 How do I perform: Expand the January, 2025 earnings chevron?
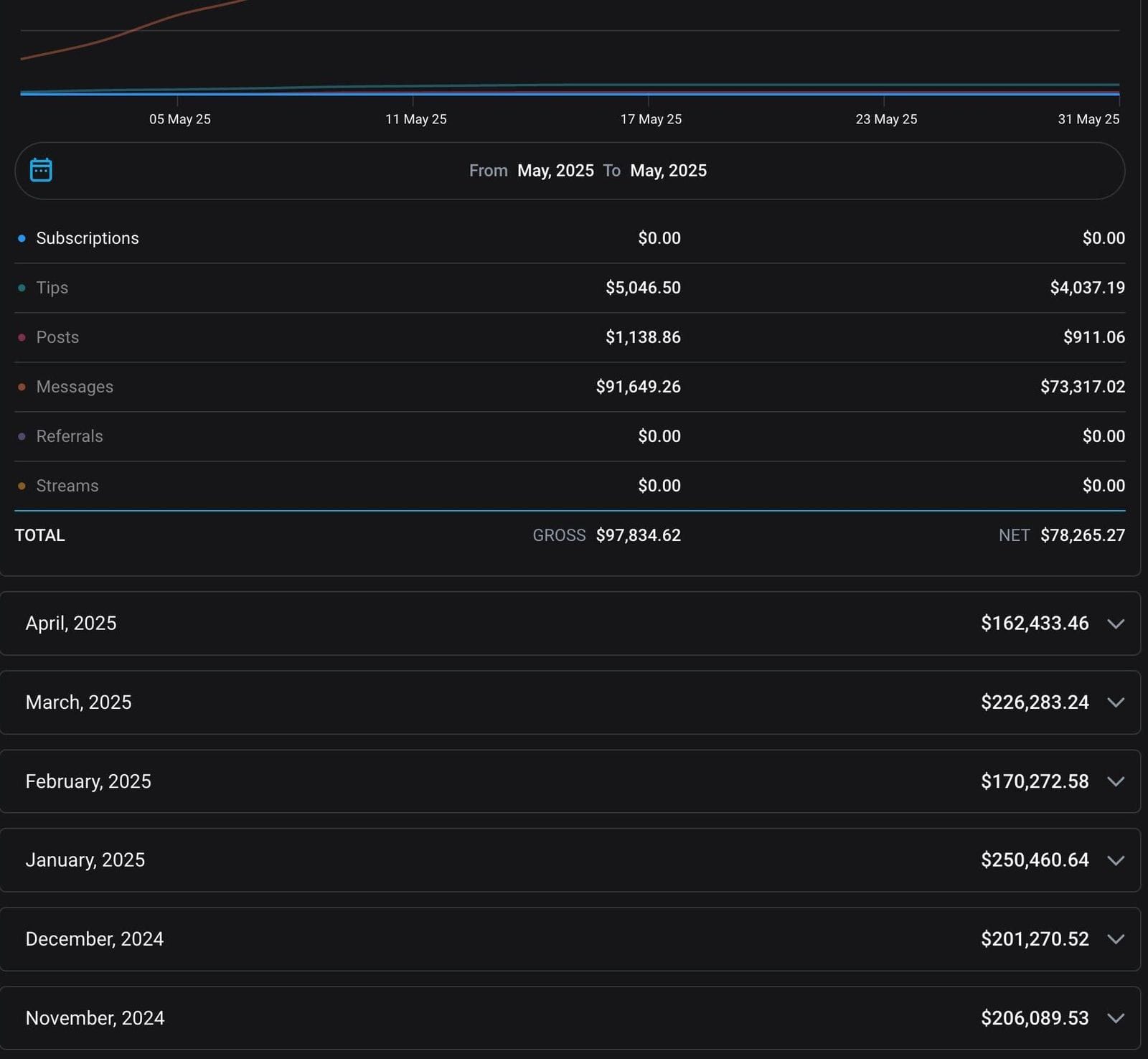[1115, 860]
